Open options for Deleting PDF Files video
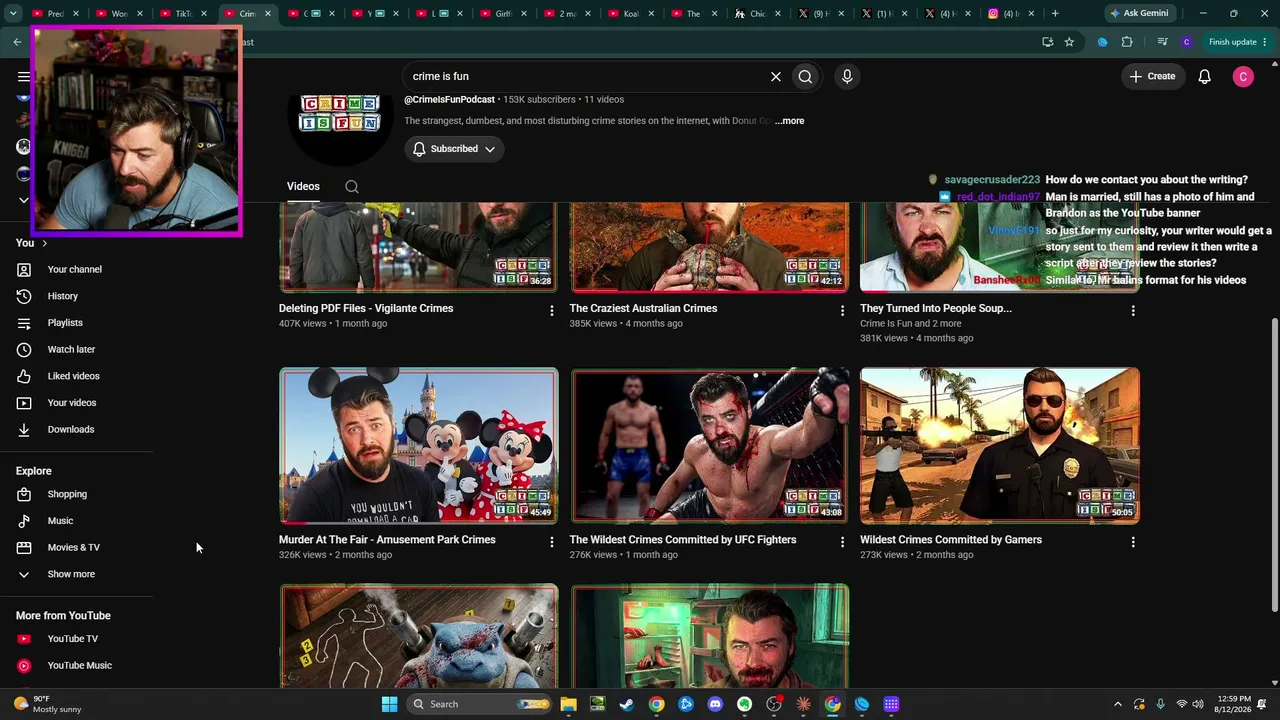Image resolution: width=1280 pixels, height=720 pixels. [x=551, y=311]
